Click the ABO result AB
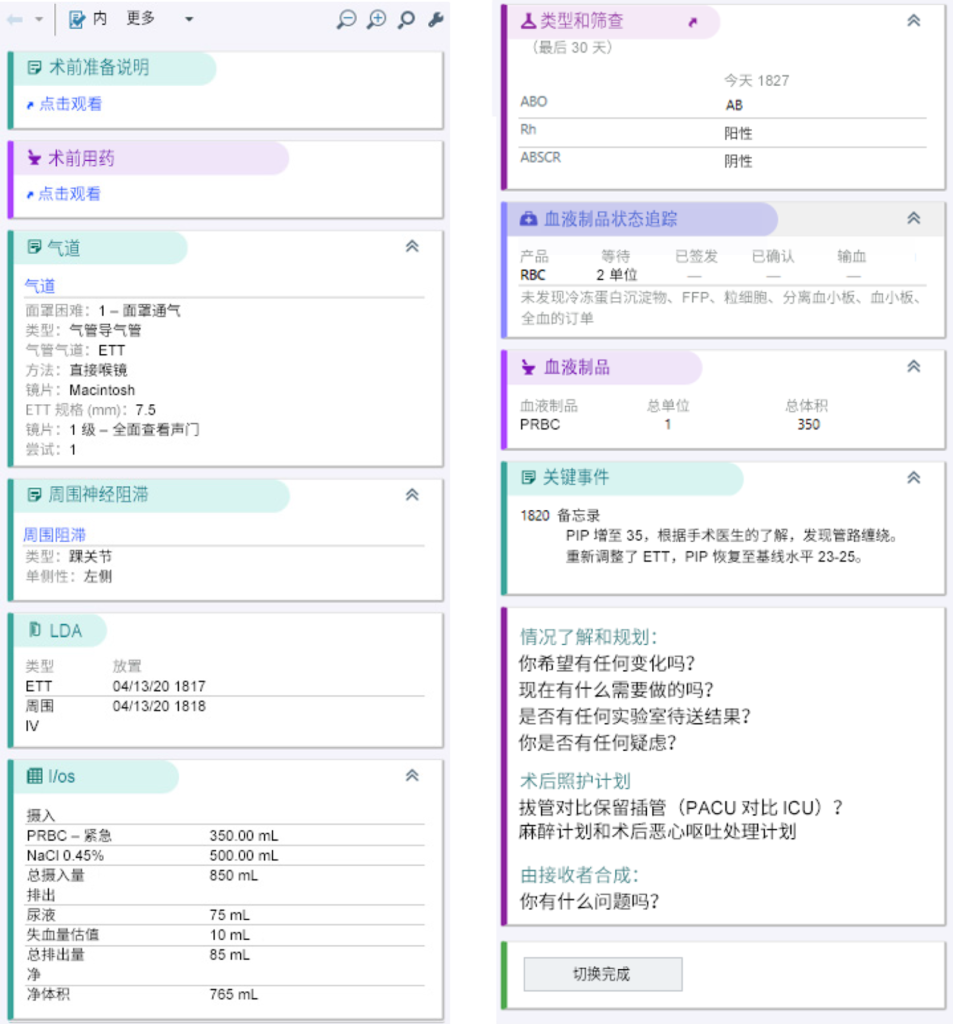Screen dimensions: 953x1024 click(734, 105)
